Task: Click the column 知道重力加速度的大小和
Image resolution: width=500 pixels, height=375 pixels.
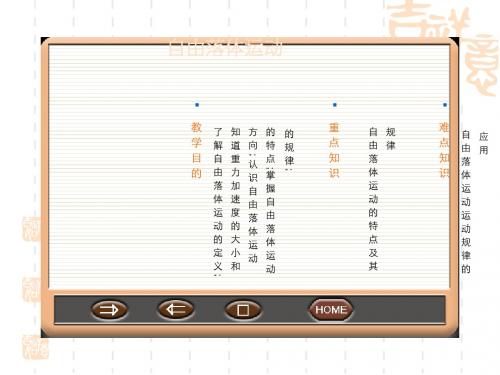Action: (x=235, y=199)
